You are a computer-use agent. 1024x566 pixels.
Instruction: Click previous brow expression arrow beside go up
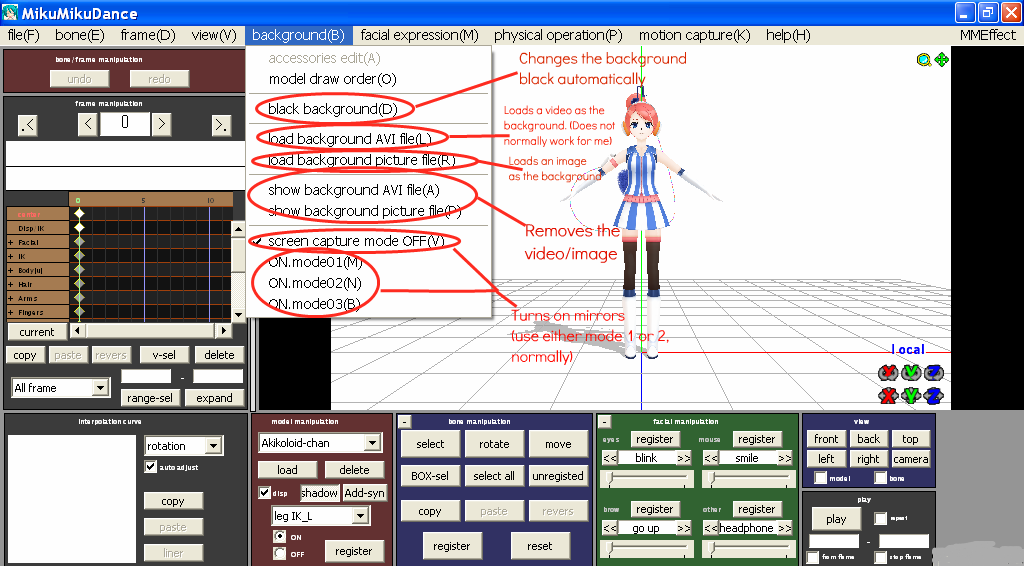coord(609,528)
